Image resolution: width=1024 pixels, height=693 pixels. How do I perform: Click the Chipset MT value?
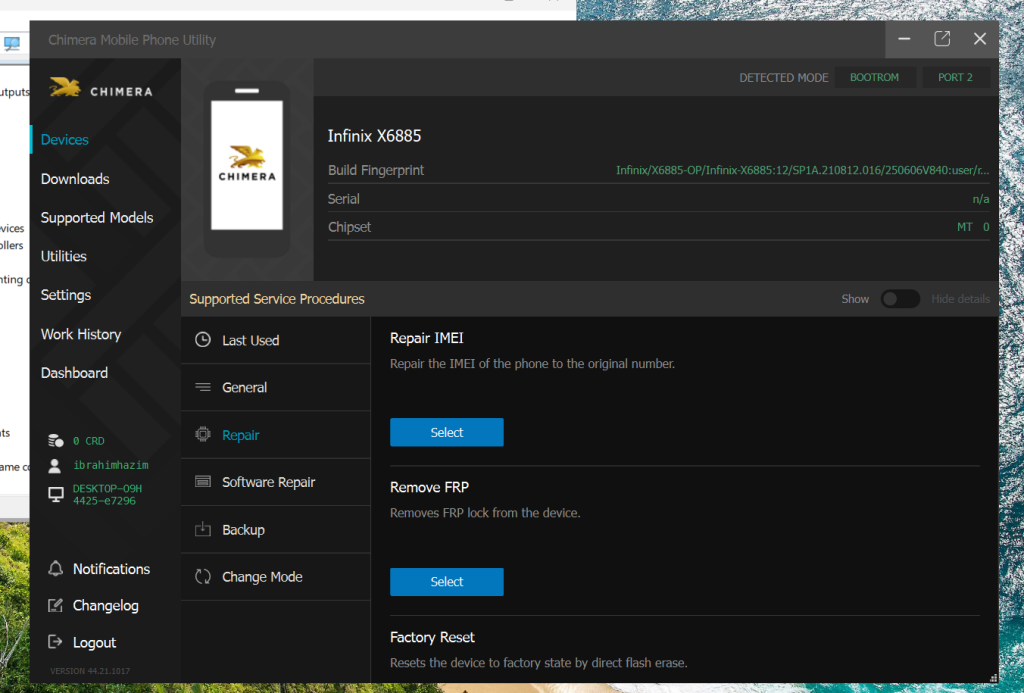click(973, 227)
